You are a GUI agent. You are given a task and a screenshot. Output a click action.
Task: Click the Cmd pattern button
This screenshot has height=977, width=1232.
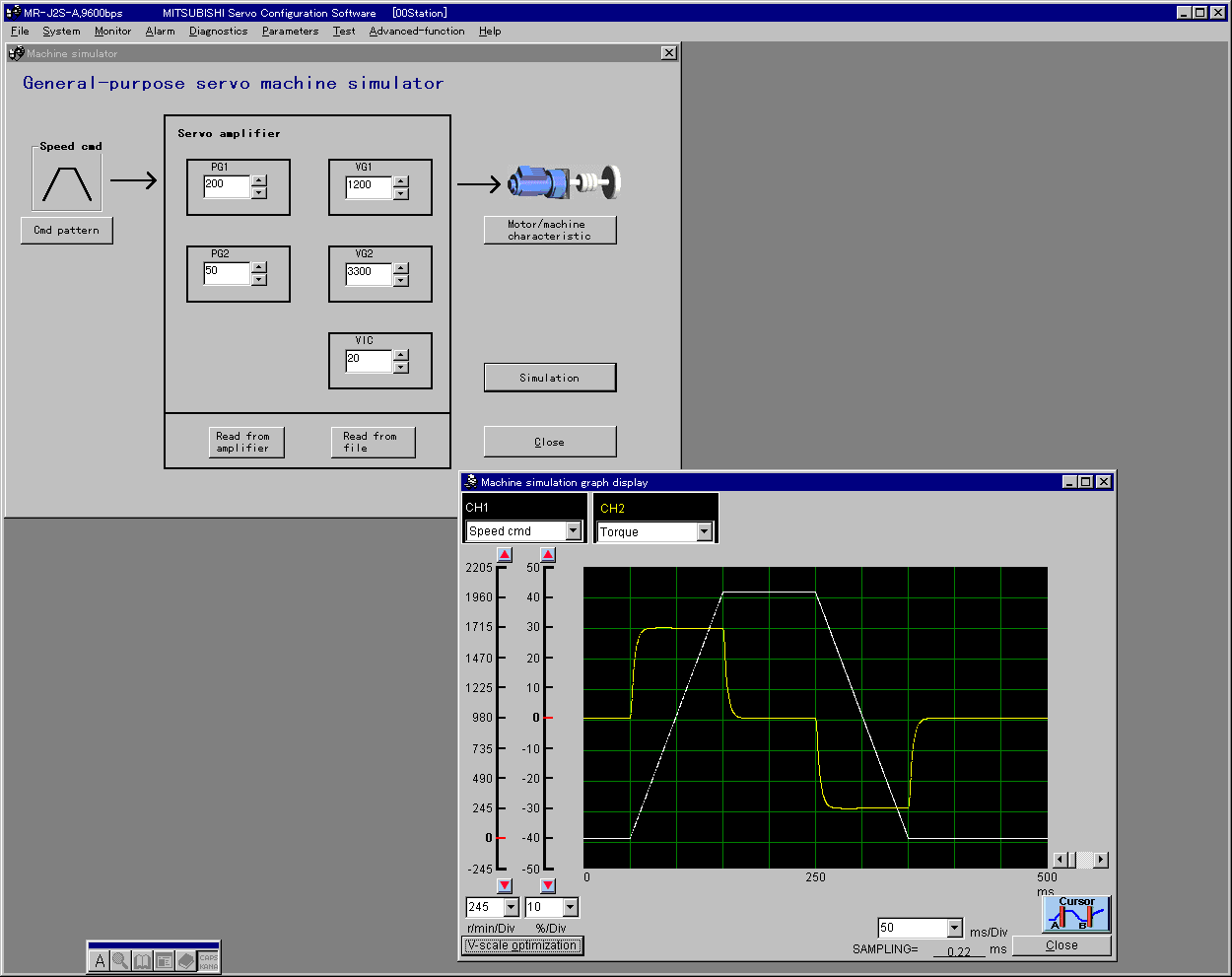tap(67, 230)
